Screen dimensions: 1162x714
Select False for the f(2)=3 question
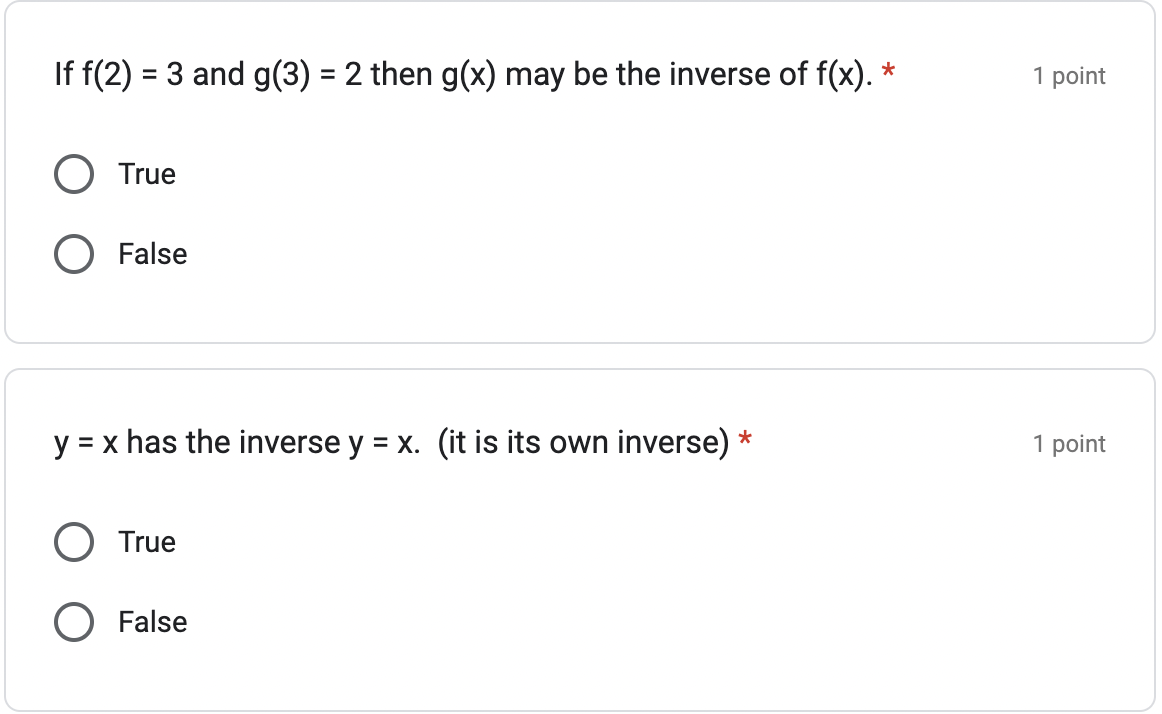(72, 254)
